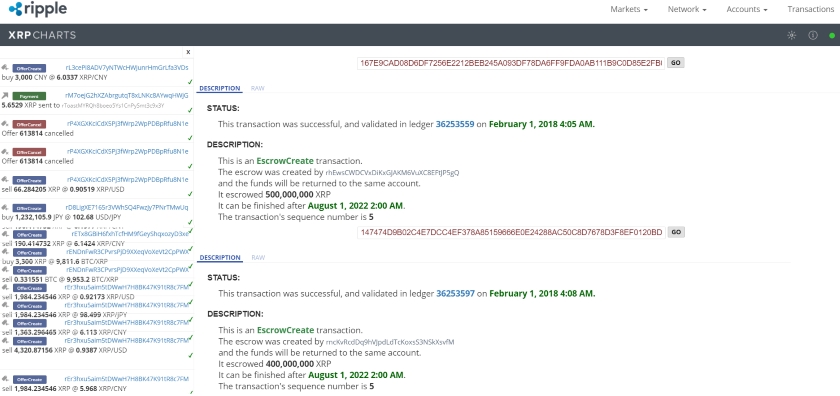Image resolution: width=840 pixels, height=396 pixels.
Task: Select DESCRIPTION tab of the 500,000,000 XRP escrow
Action: [x=220, y=88]
